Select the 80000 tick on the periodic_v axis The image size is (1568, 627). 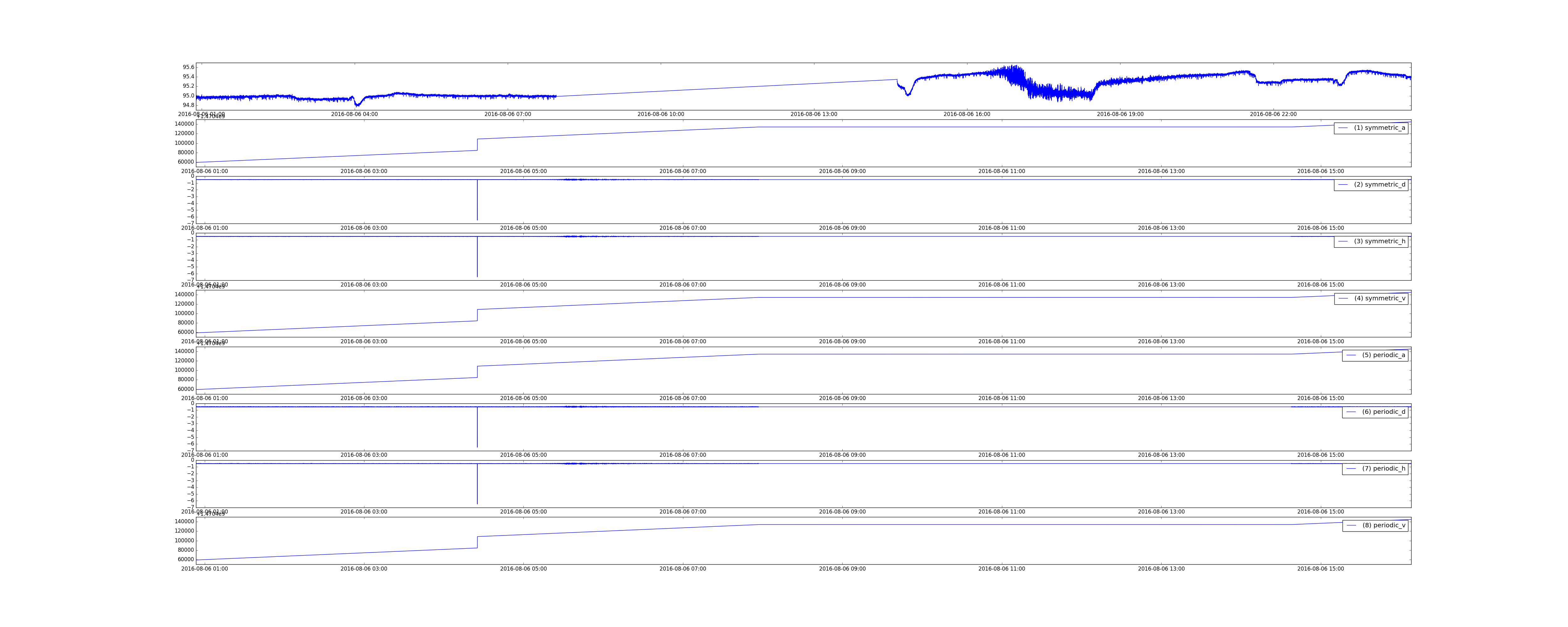tap(186, 550)
